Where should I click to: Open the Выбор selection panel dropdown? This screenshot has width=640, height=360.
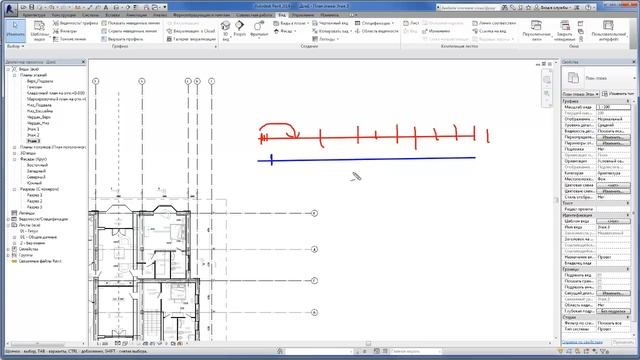[x=16, y=47]
